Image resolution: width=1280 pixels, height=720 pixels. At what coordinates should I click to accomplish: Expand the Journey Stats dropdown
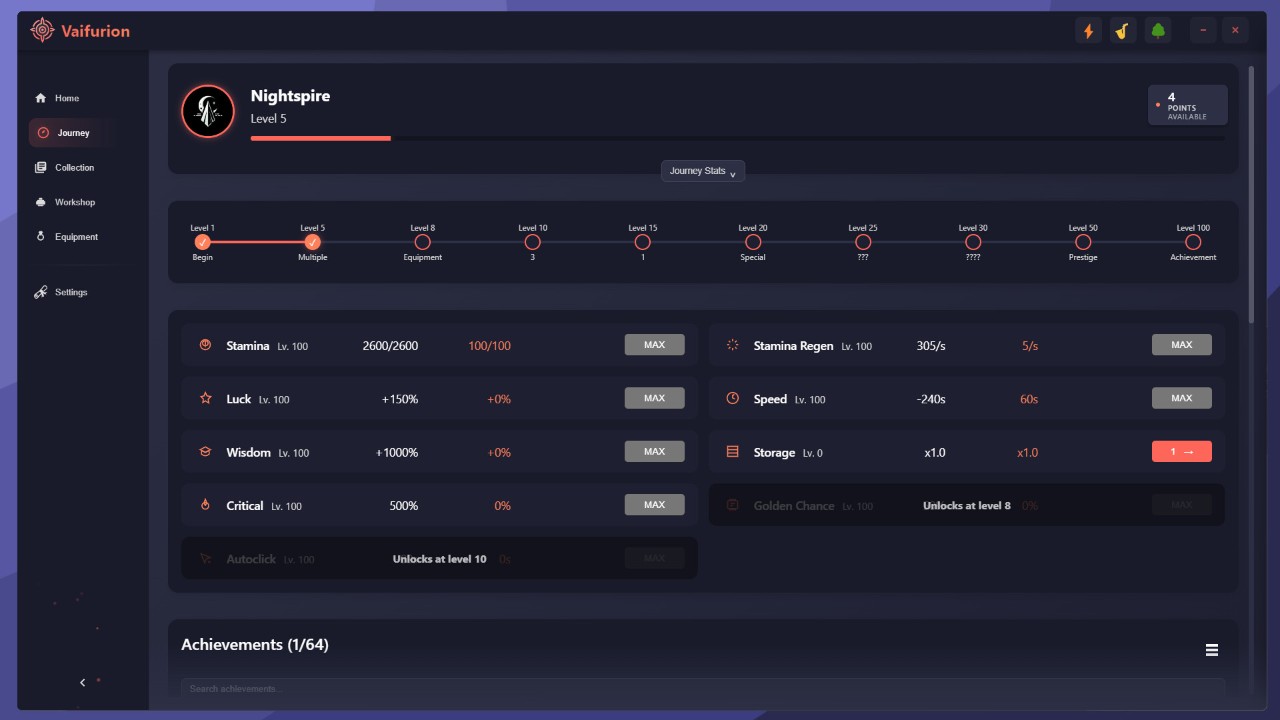pyautogui.click(x=702, y=171)
